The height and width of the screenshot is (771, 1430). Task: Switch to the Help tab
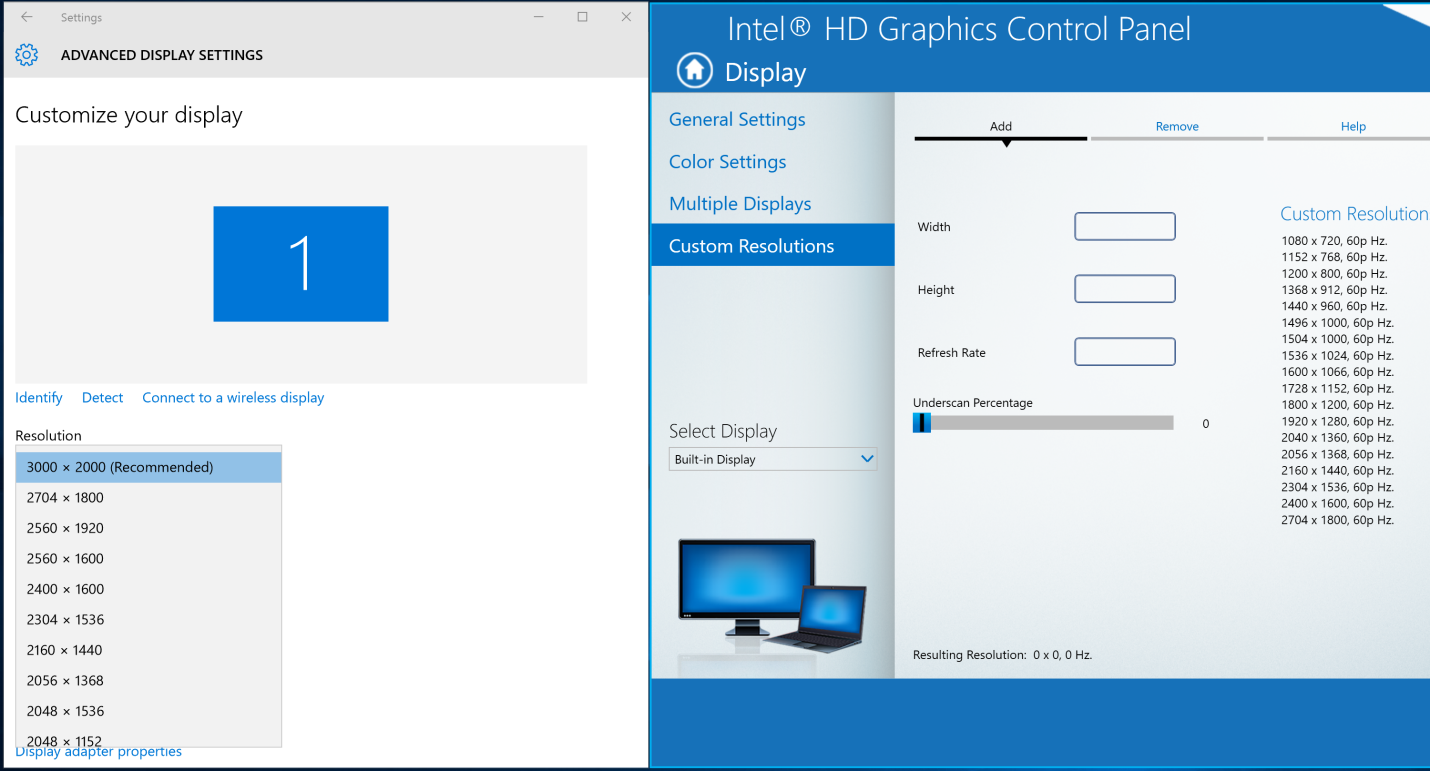click(1352, 126)
